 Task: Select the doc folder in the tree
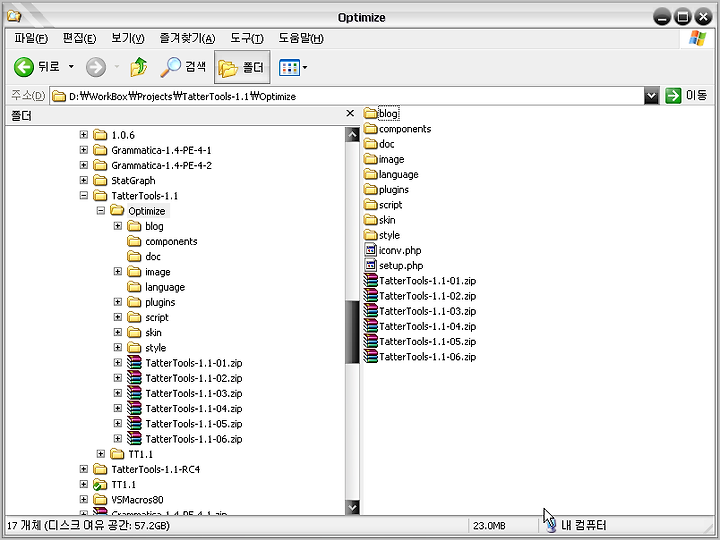153,257
